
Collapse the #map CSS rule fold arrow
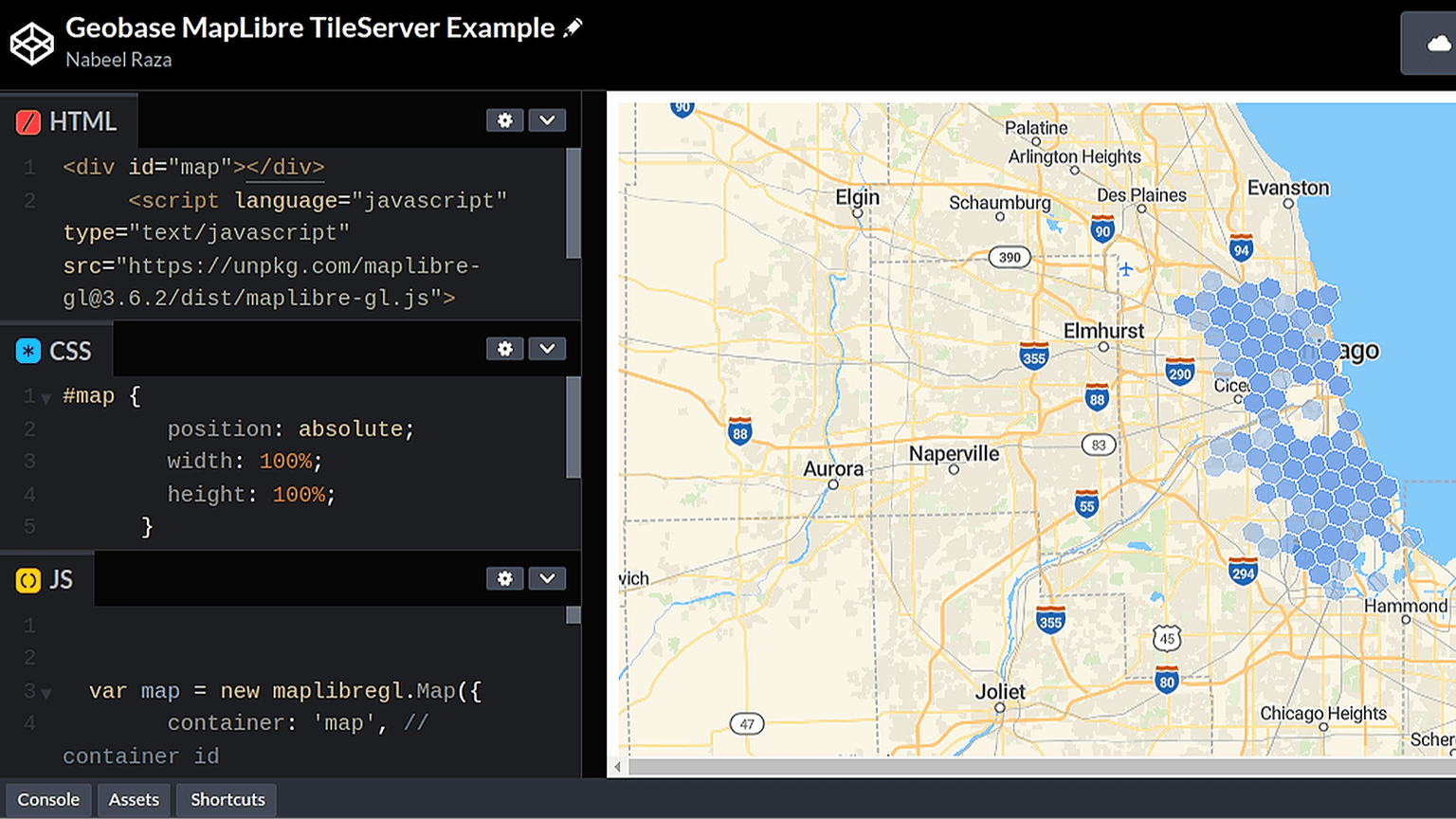pos(45,399)
